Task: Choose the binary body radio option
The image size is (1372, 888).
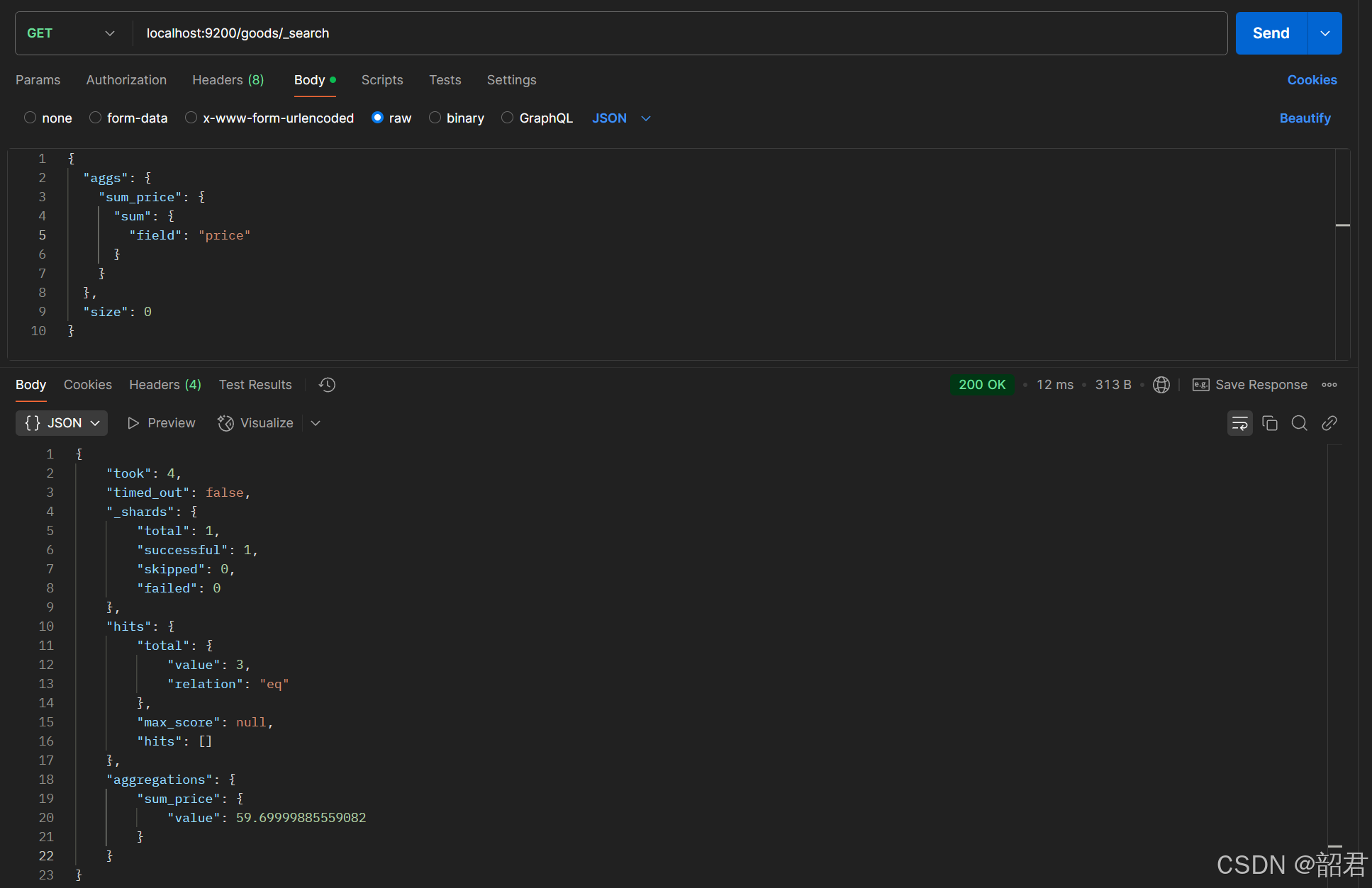Action: pos(435,118)
